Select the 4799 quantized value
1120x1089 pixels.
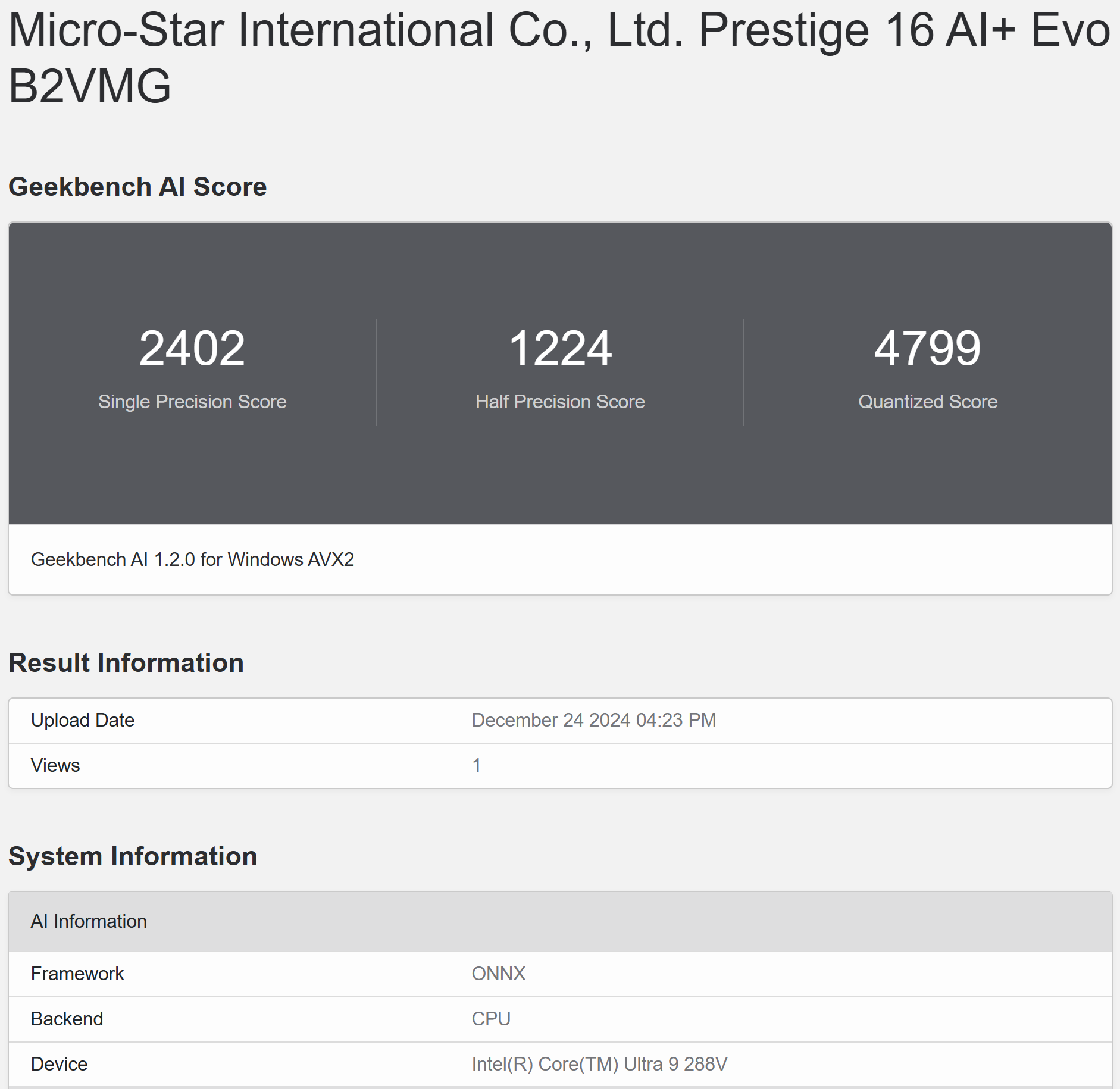coord(928,348)
